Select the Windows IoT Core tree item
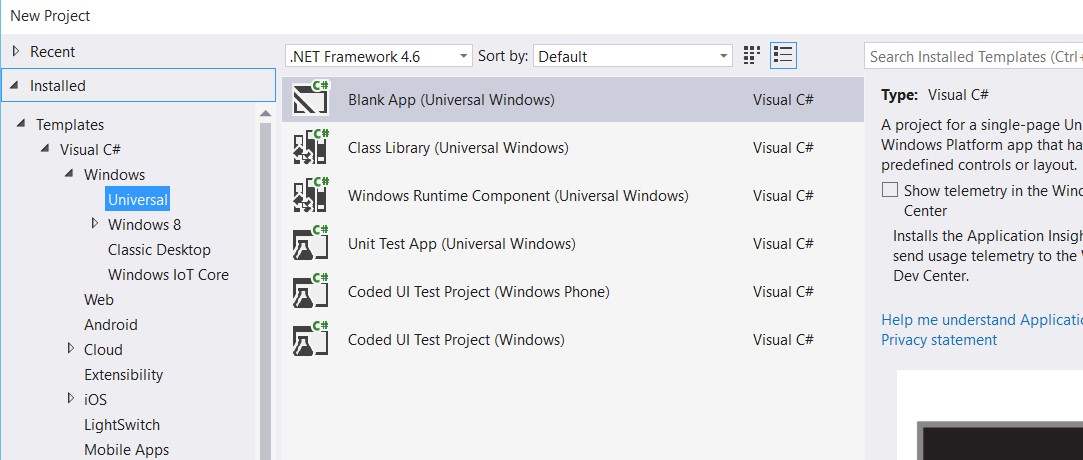The width and height of the screenshot is (1083, 460). pyautogui.click(x=168, y=274)
